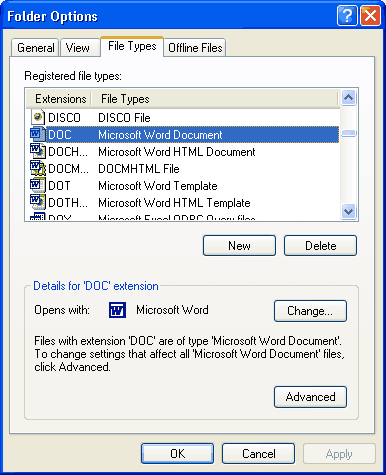386x475 pixels.
Task: Click the DOC row Word document icon
Action: coord(37,135)
